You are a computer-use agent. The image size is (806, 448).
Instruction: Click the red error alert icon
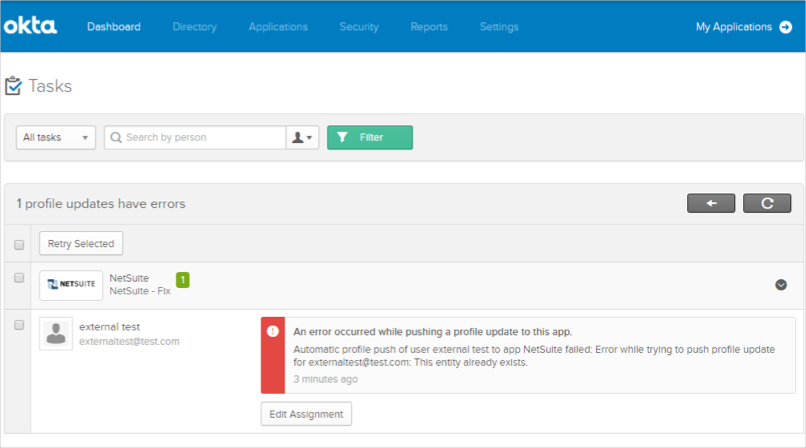[273, 332]
